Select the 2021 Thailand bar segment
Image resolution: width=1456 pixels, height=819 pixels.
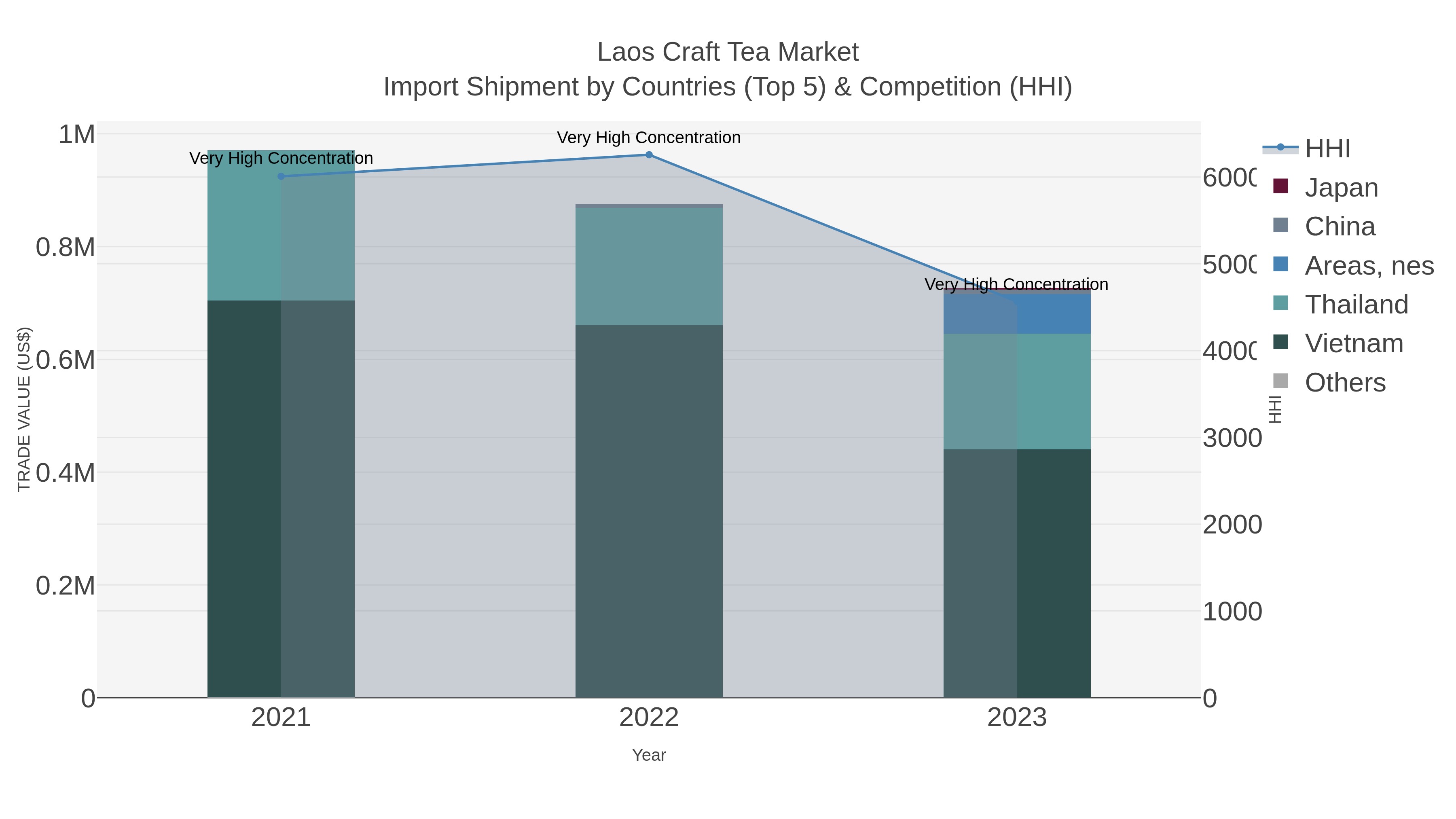[x=281, y=225]
